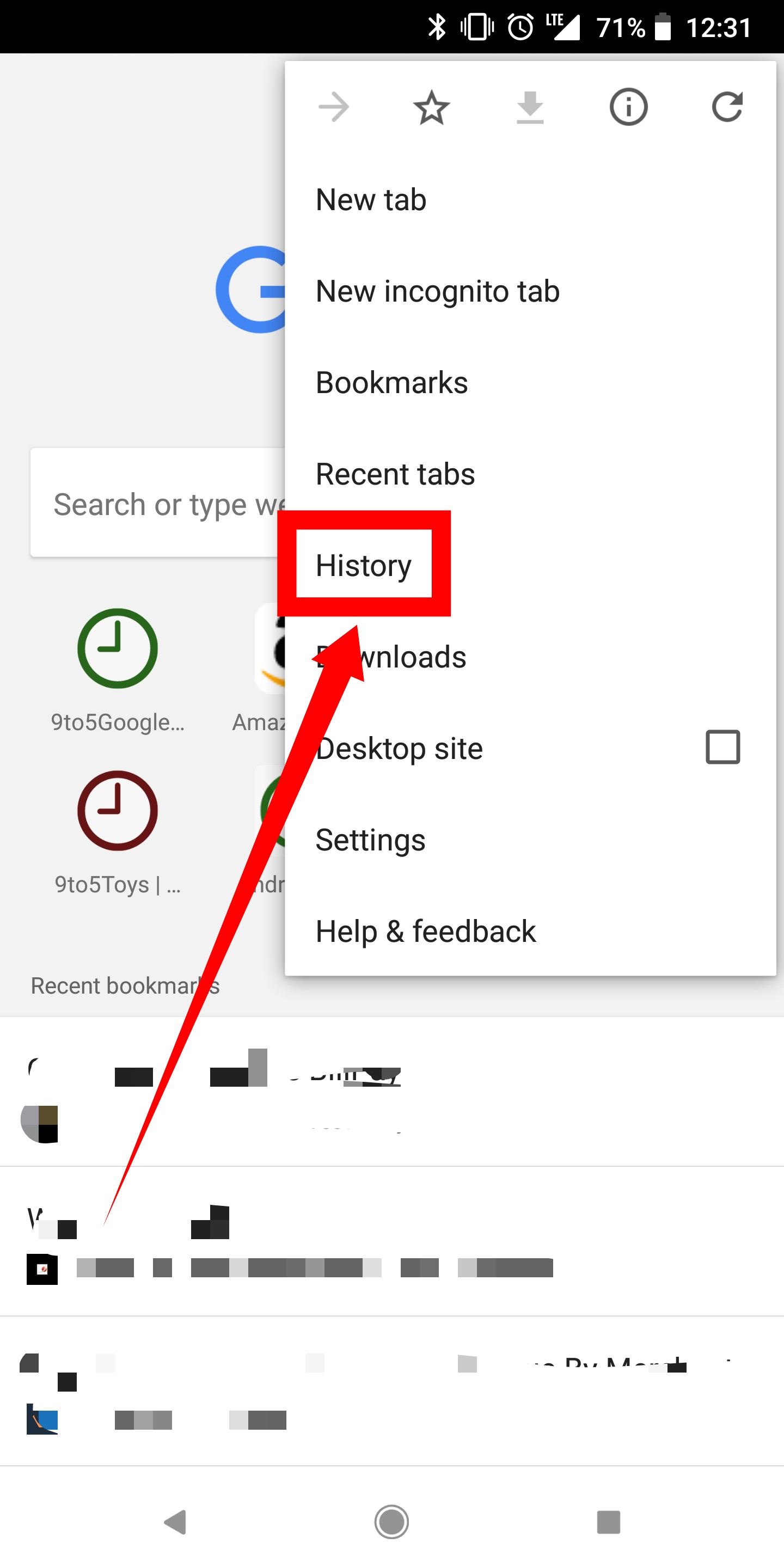Open page info with the info icon
The width and height of the screenshot is (784, 1568).
(x=628, y=107)
